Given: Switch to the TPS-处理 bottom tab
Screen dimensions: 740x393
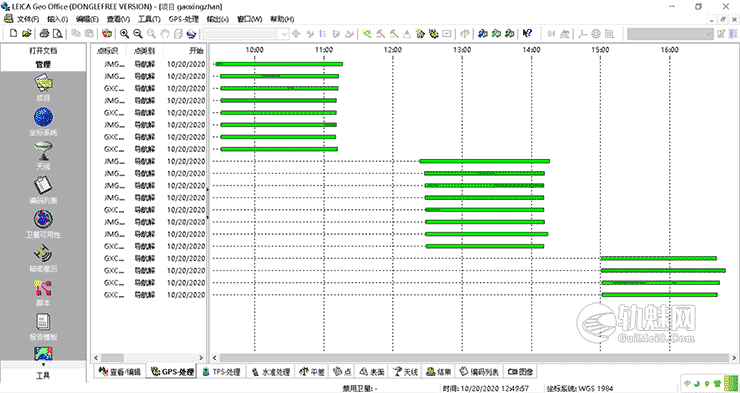Looking at the screenshot, I should click(x=222, y=371).
